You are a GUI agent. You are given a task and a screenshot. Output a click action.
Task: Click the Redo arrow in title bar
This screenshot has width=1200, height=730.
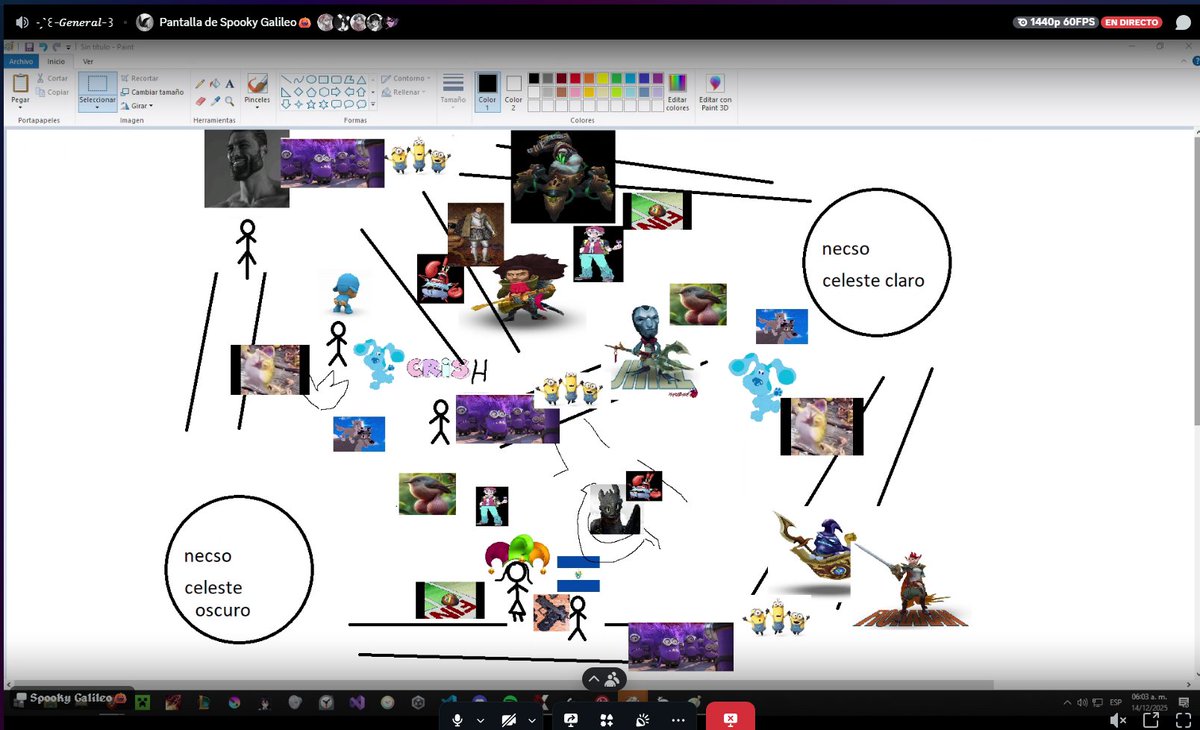(57, 47)
